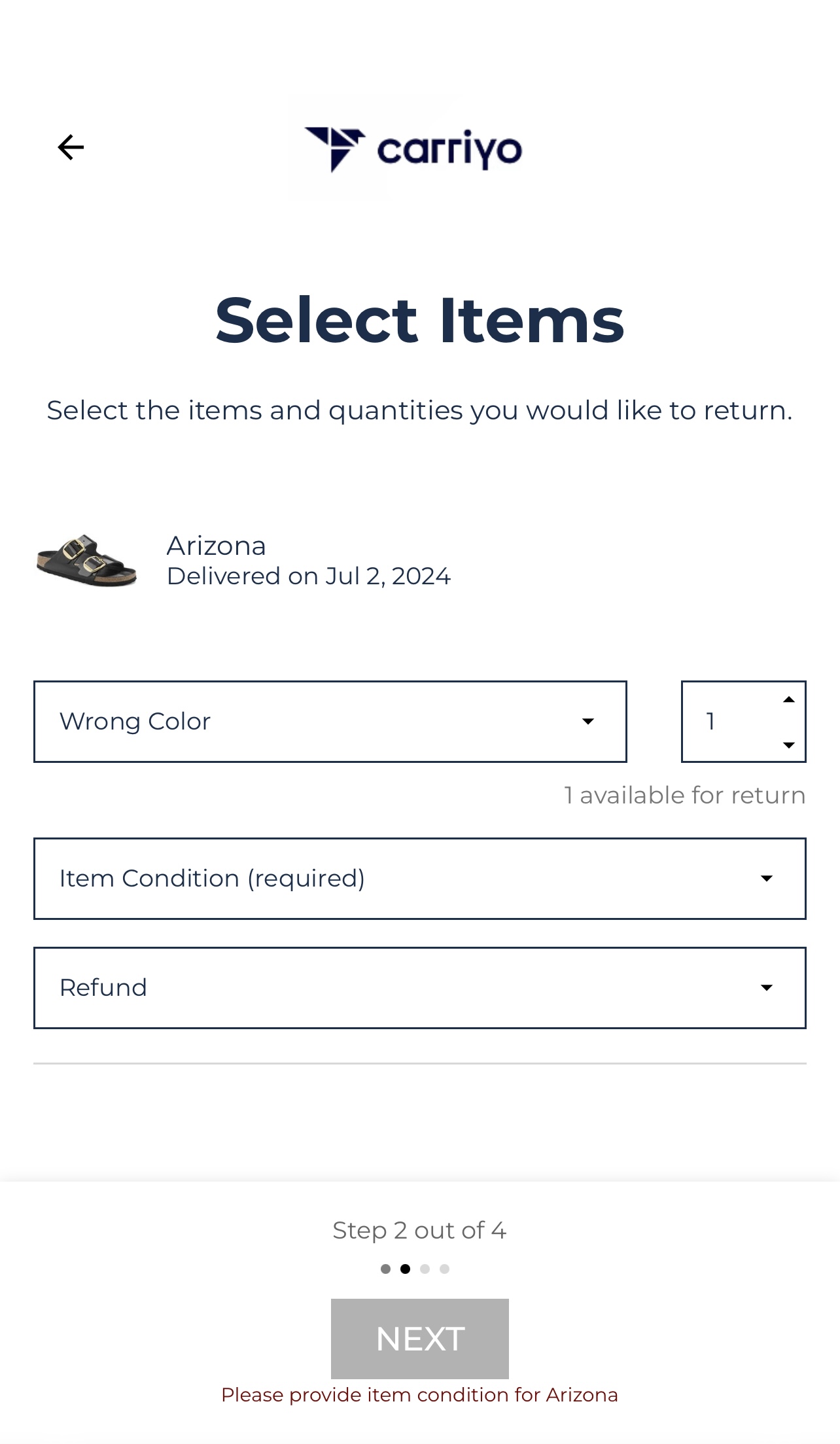Image resolution: width=840 pixels, height=1444 pixels.
Task: Open the Arizona sandal thumbnail
Action: (86, 561)
